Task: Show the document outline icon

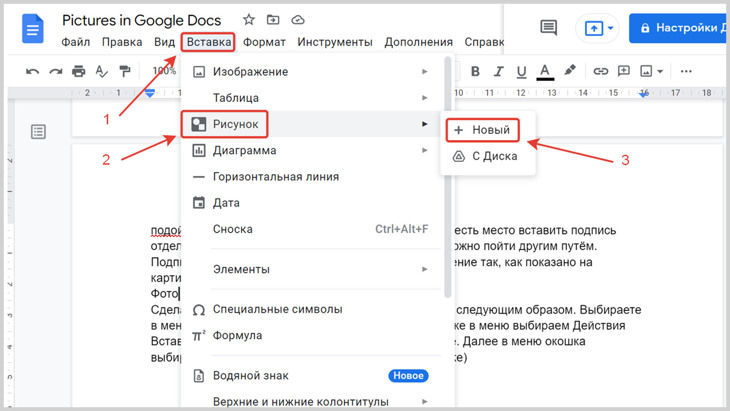Action: click(38, 132)
